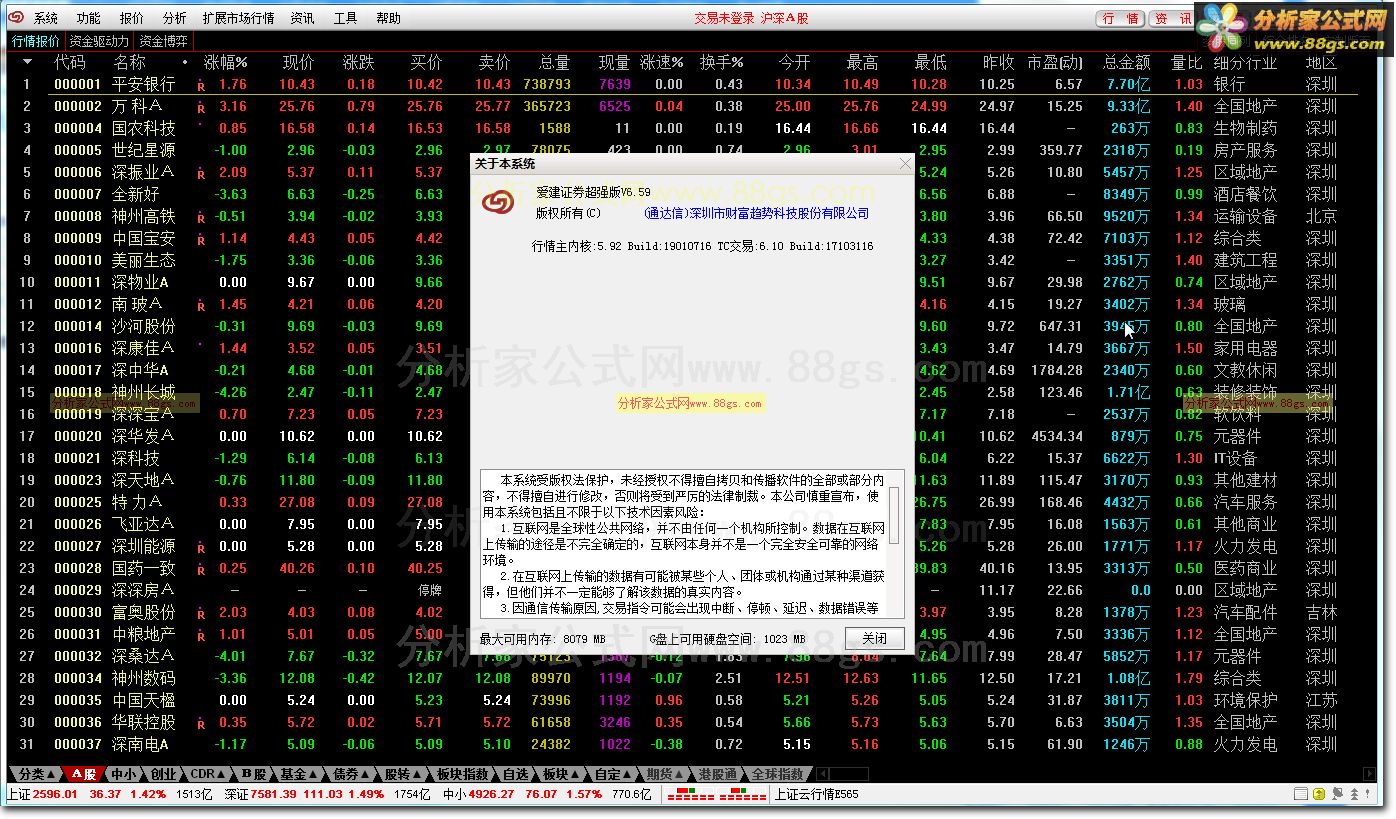Select the 板块指数 bottom tab
Image resolution: width=1396 pixels, height=819 pixels.
463,774
